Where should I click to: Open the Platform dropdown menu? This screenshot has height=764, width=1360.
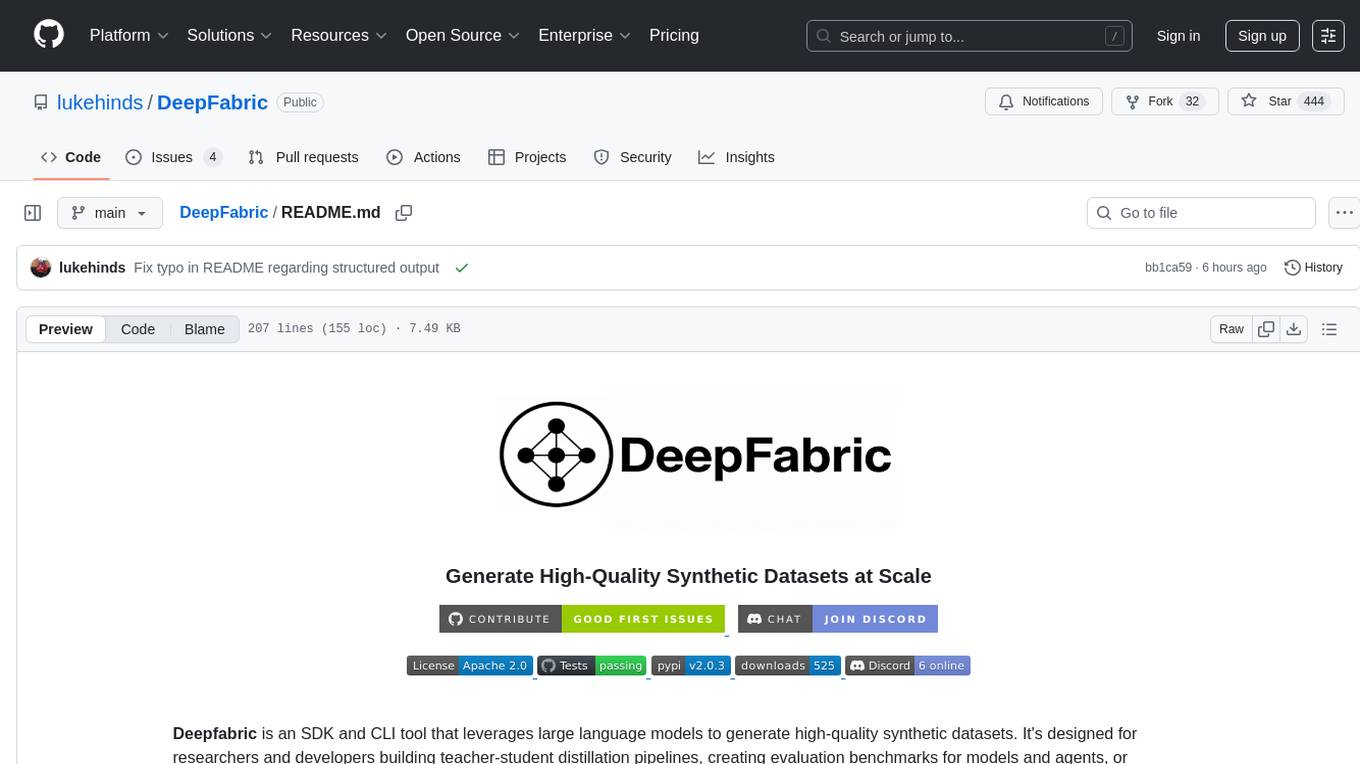pyautogui.click(x=129, y=35)
